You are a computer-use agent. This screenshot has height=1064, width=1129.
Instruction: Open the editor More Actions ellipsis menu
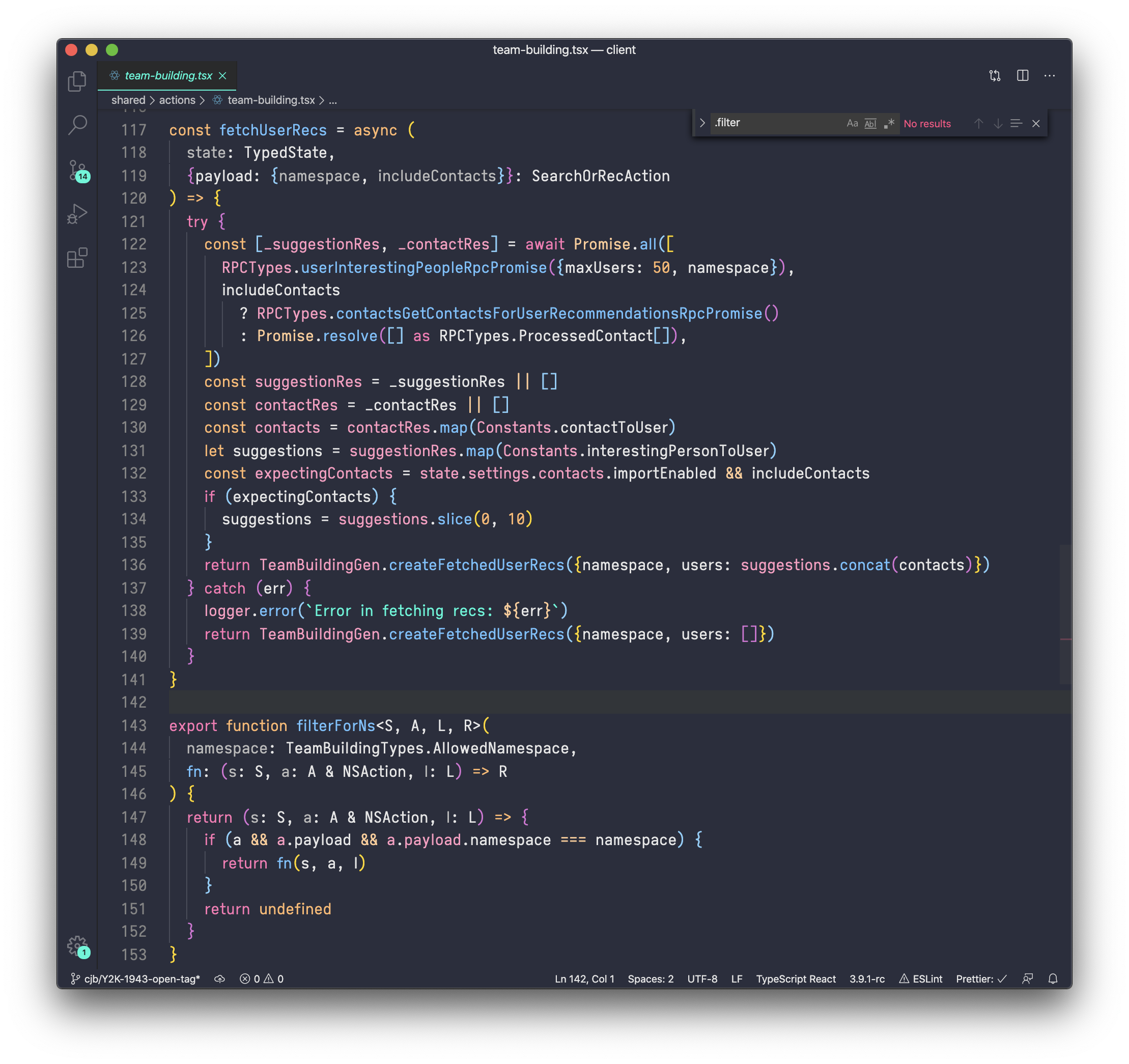pyautogui.click(x=1049, y=75)
